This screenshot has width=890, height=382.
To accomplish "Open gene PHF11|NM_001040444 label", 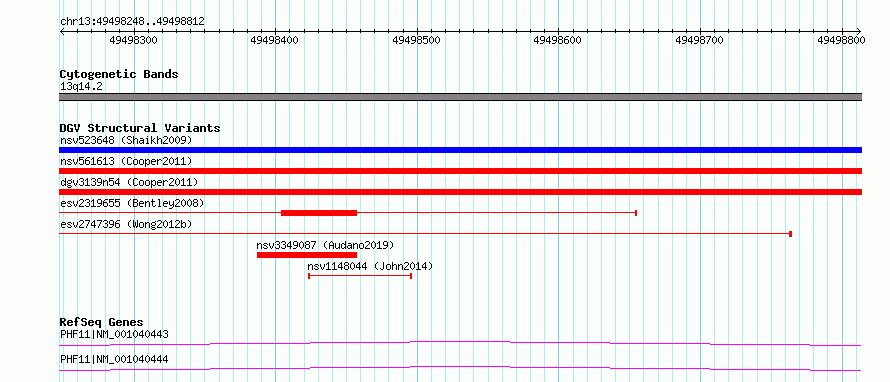I will pyautogui.click(x=114, y=359).
